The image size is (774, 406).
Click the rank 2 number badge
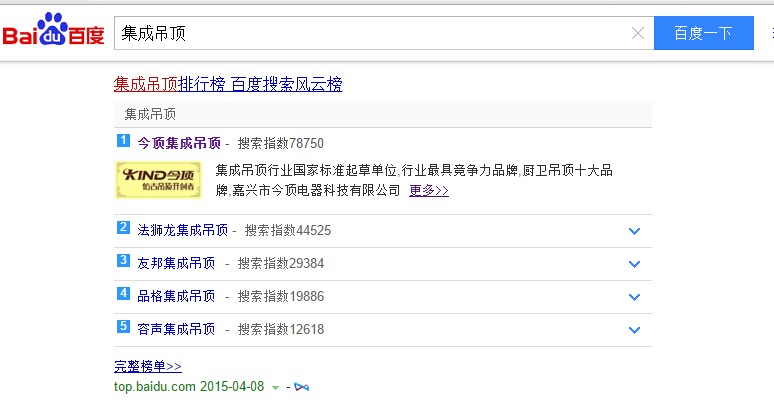[x=123, y=228]
